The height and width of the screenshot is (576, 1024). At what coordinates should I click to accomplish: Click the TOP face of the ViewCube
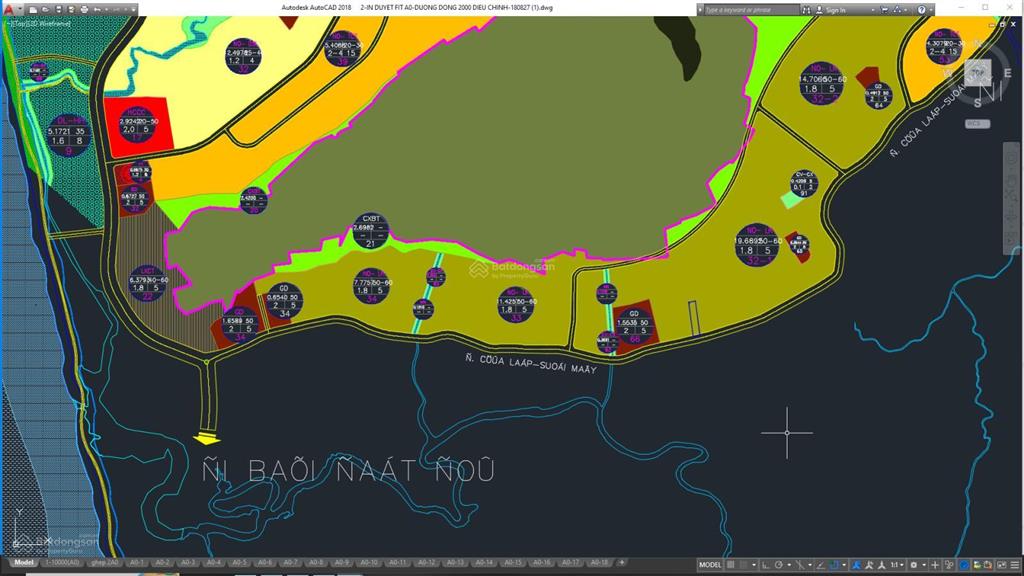(977, 73)
